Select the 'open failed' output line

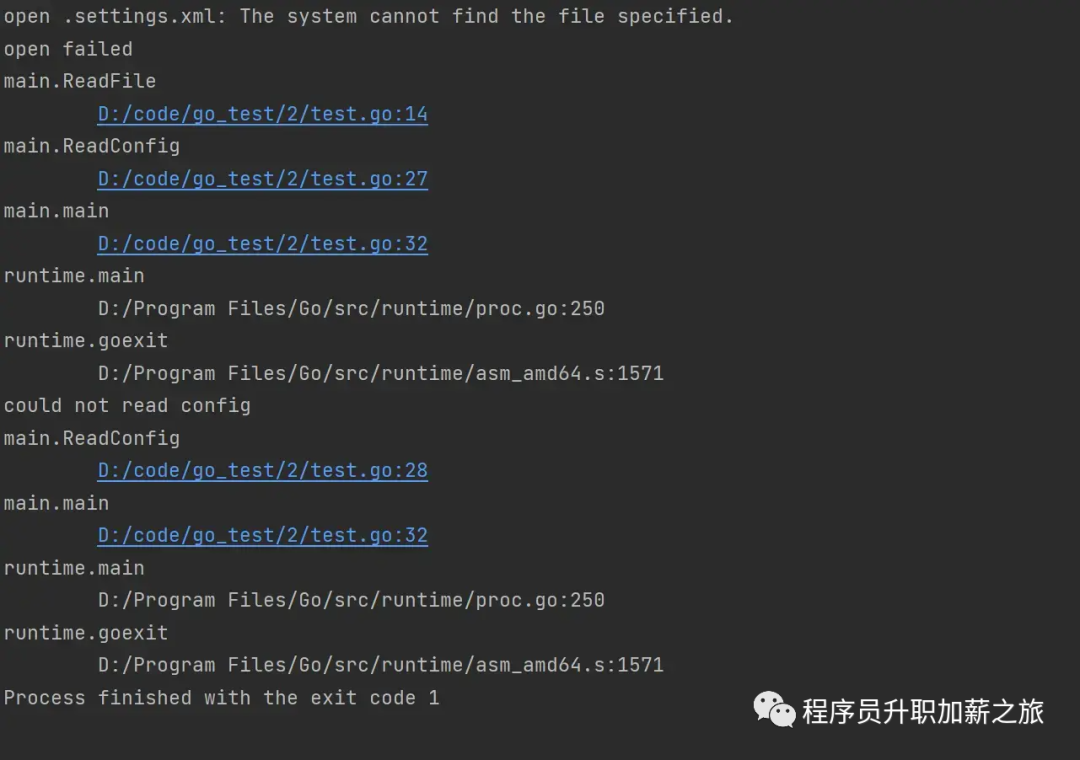68,49
